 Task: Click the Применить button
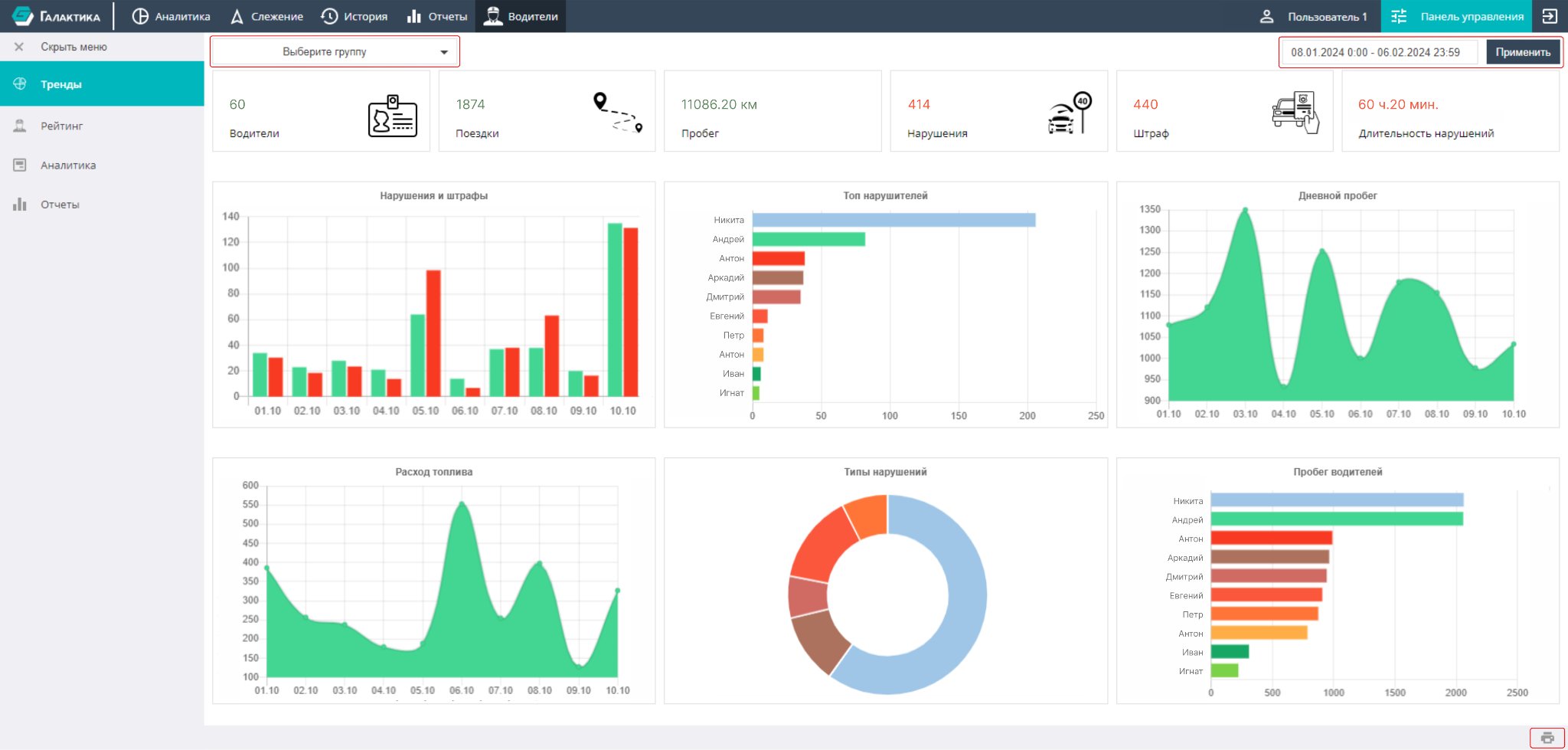click(x=1523, y=52)
